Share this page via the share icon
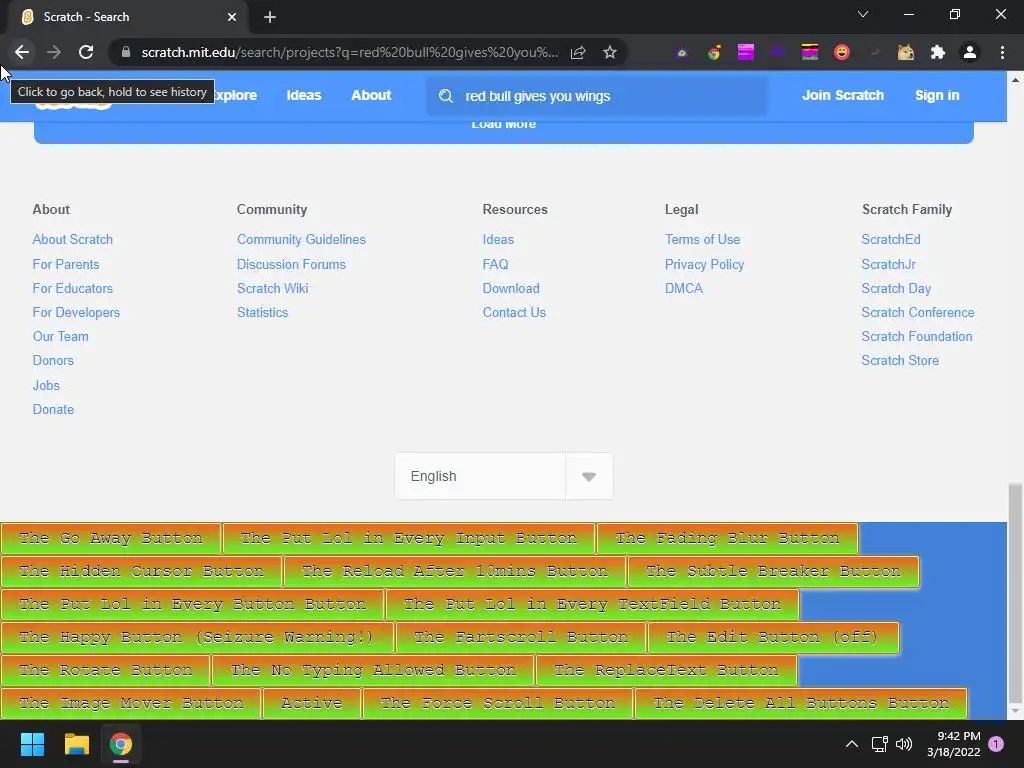Viewport: 1024px width, 768px height. tap(578, 52)
